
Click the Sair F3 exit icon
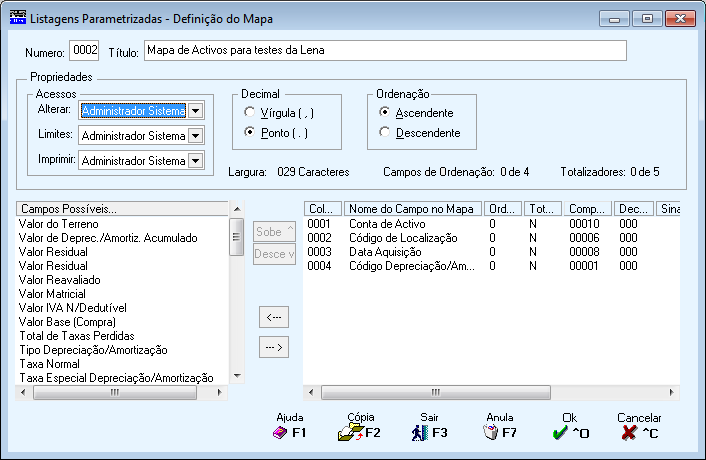tap(420, 433)
